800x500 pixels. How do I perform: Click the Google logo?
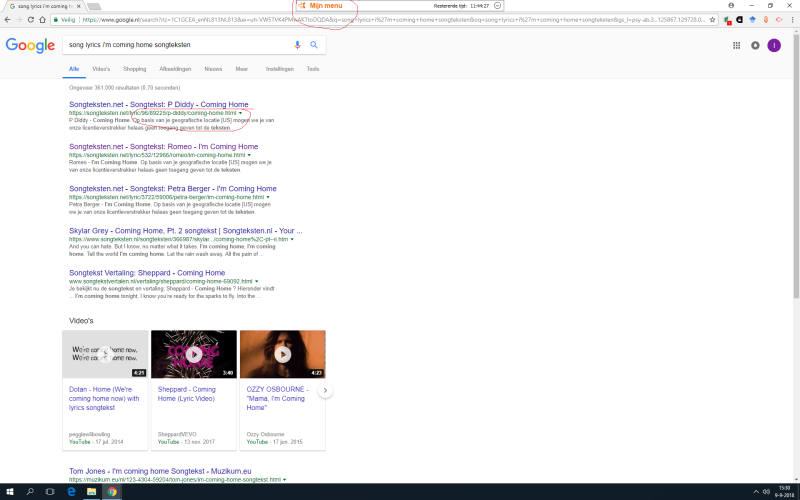point(30,45)
